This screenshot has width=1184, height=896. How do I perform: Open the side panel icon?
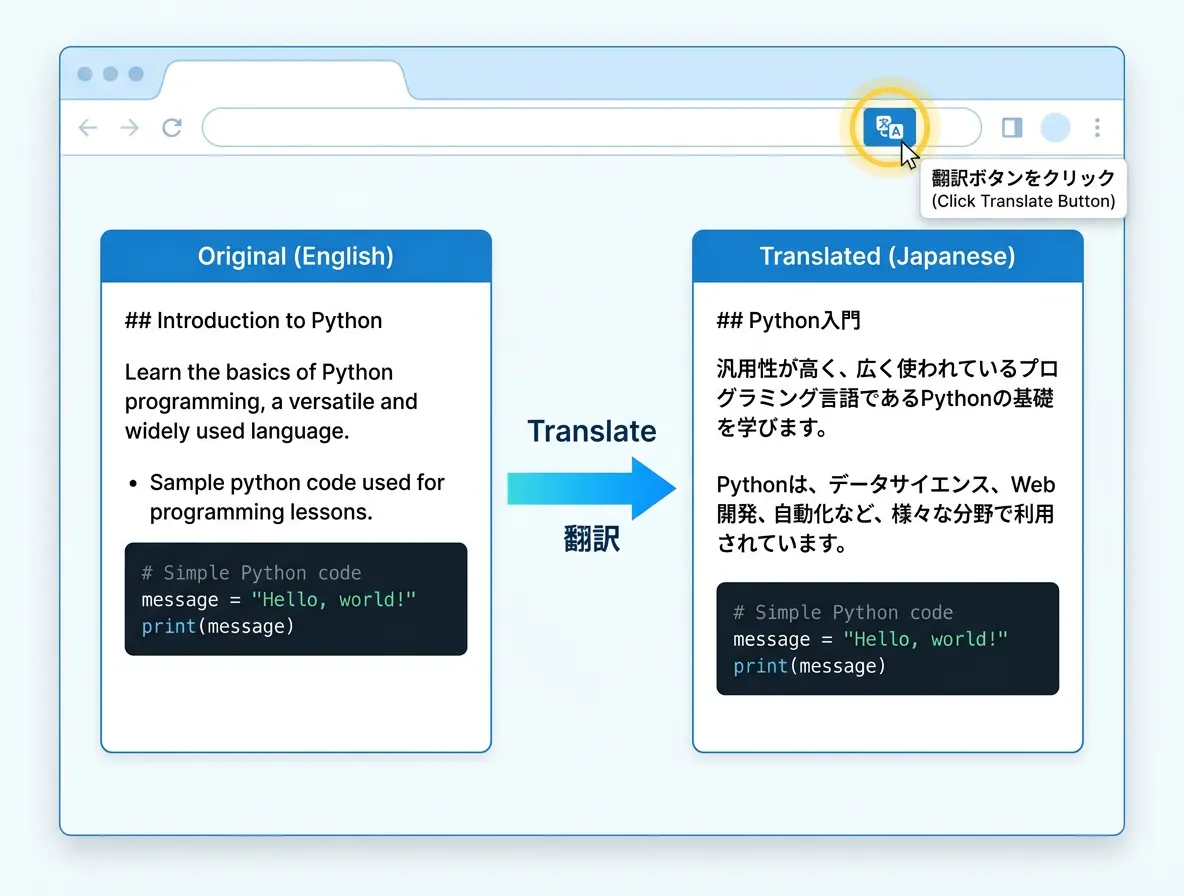1012,128
